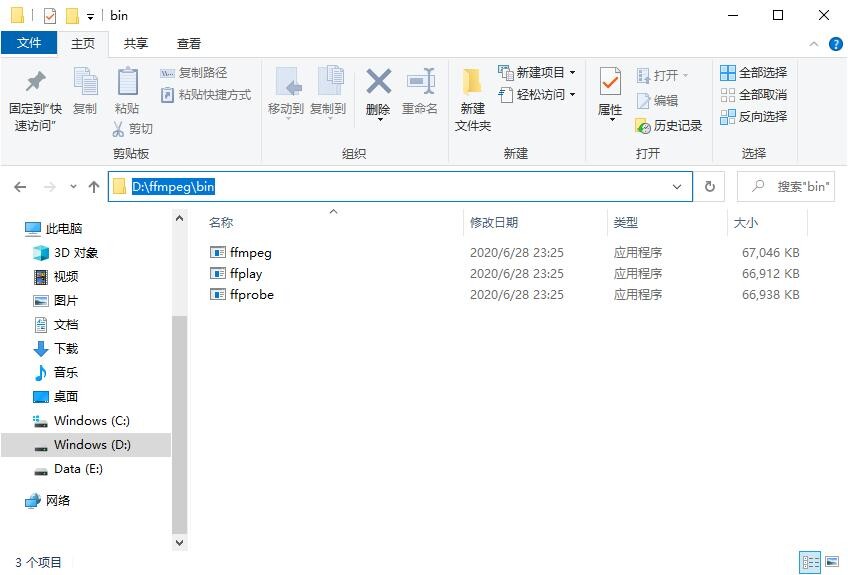Click 全部选择 to select all items
Screen dimensions: 848x575
(x=754, y=73)
